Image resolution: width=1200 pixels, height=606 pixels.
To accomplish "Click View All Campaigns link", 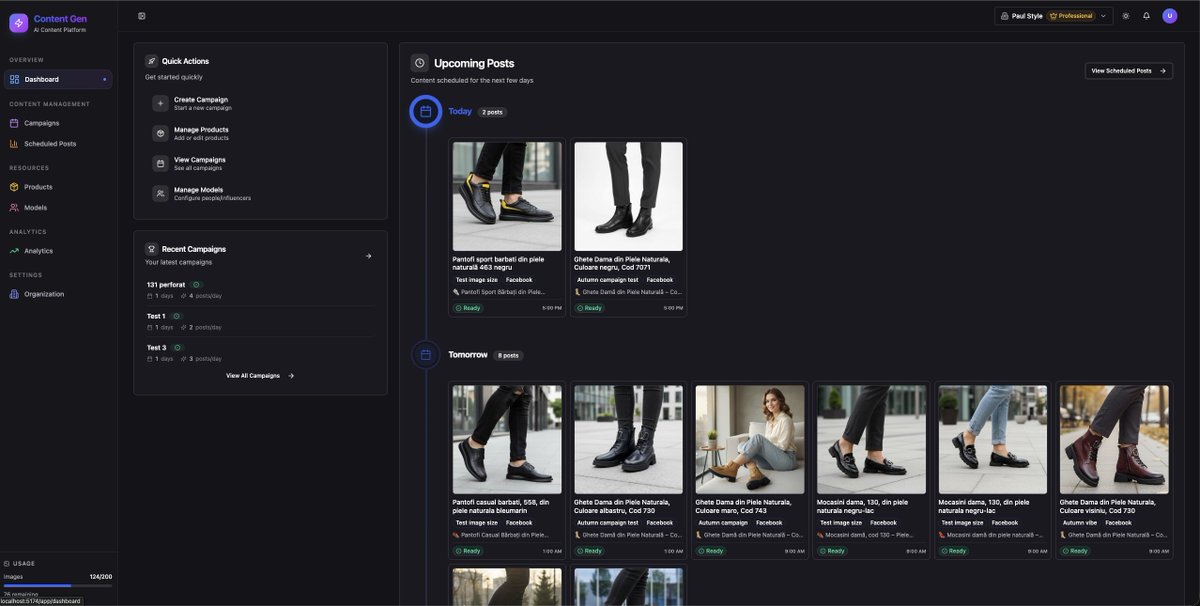I will (x=260, y=376).
